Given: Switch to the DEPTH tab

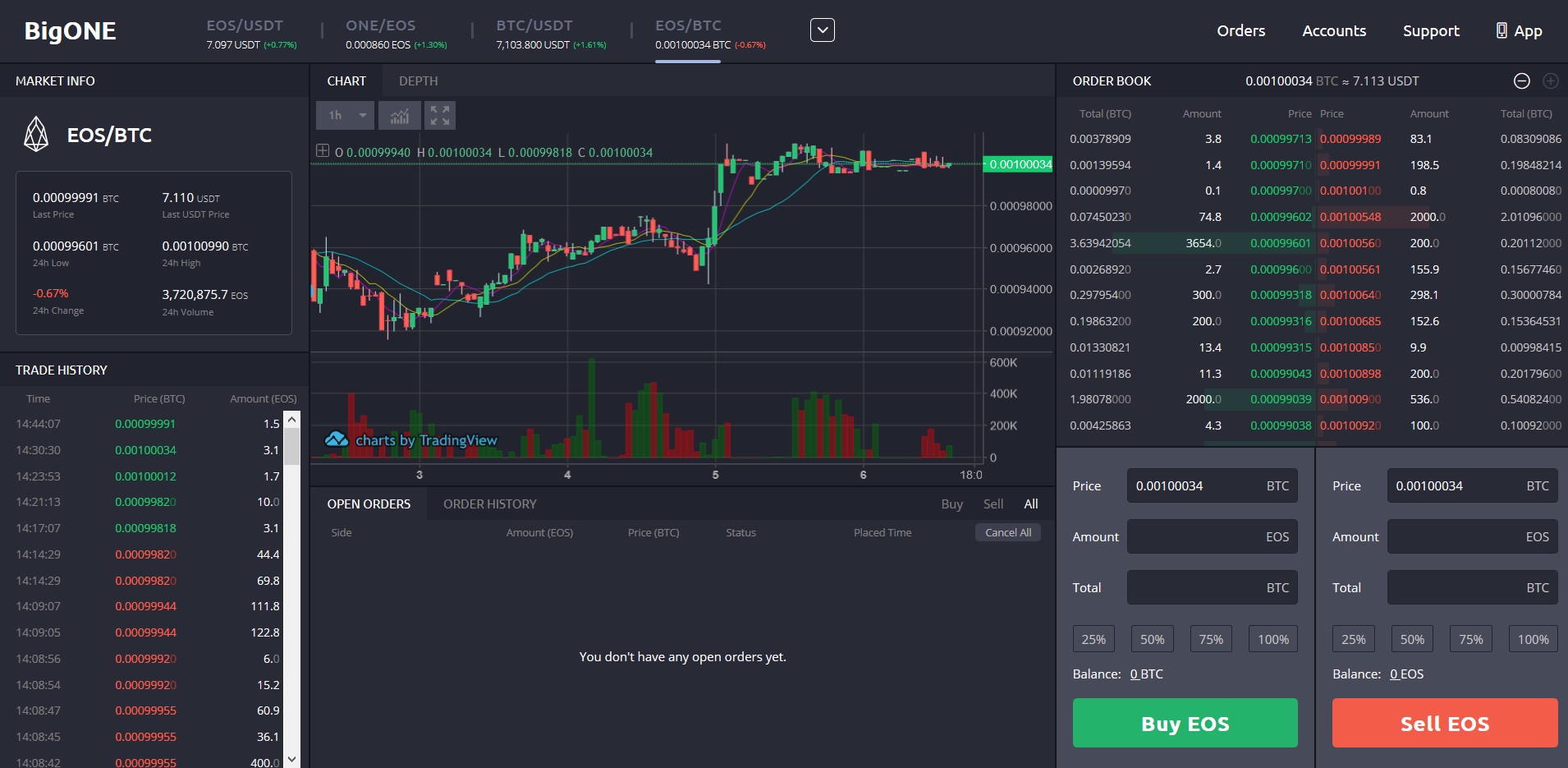Looking at the screenshot, I should pos(418,80).
